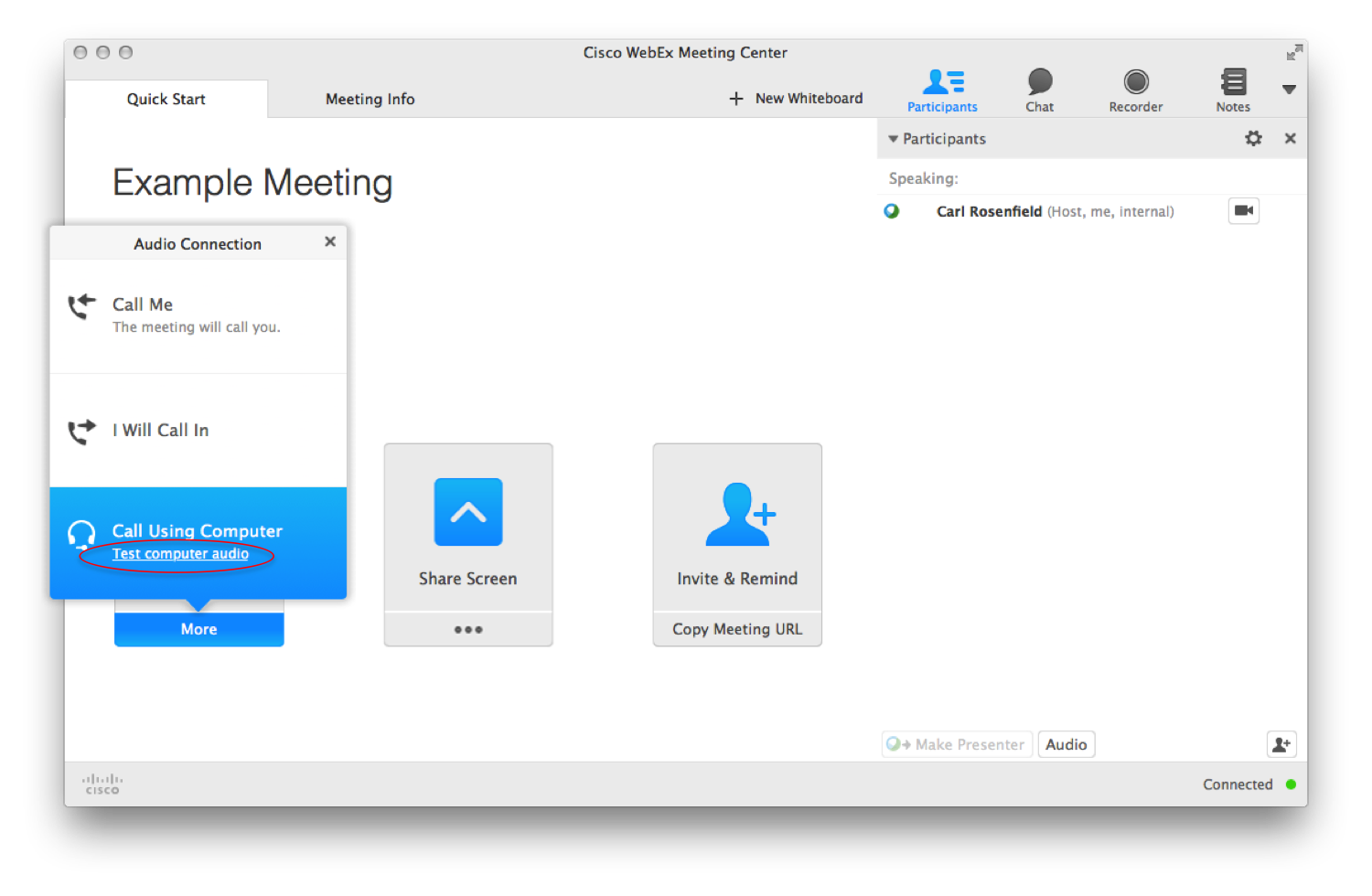Switch to the Quick Start tab
The image size is (1372, 896).
tap(166, 99)
